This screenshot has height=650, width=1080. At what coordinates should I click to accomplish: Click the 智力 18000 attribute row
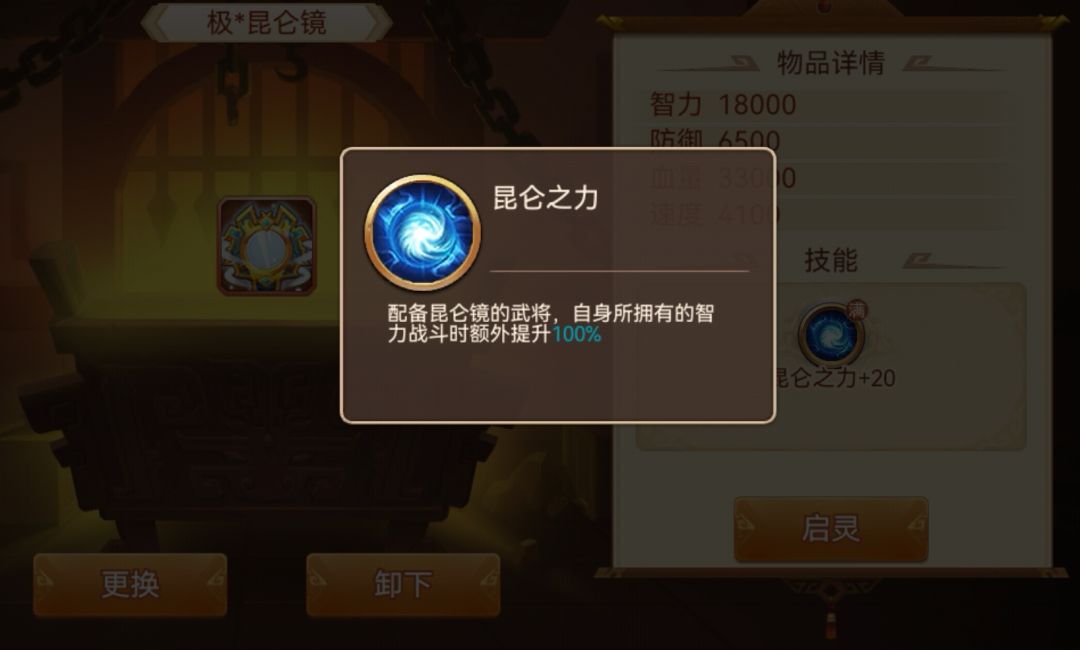pos(825,105)
